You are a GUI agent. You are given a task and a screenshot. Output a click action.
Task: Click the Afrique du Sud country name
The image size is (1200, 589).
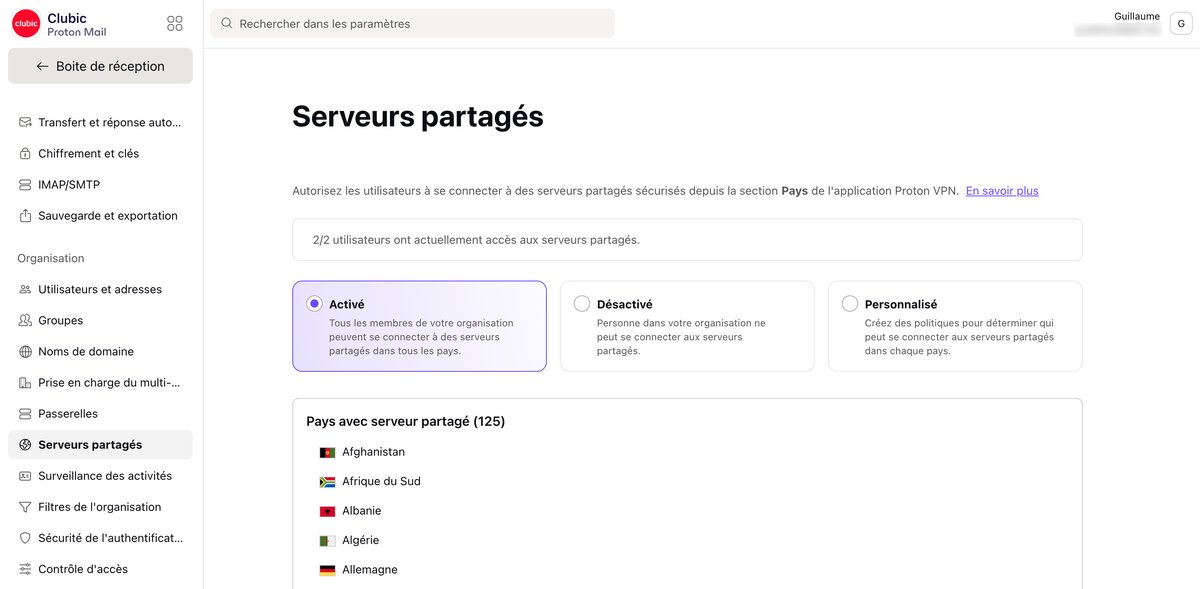tap(381, 481)
